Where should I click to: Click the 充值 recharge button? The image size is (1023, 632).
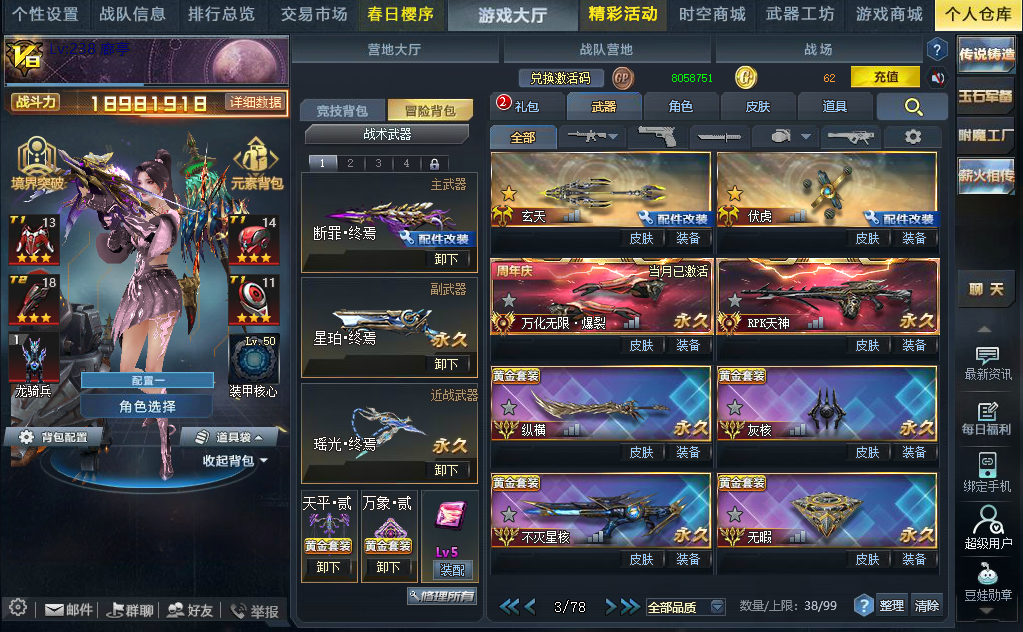pos(885,77)
